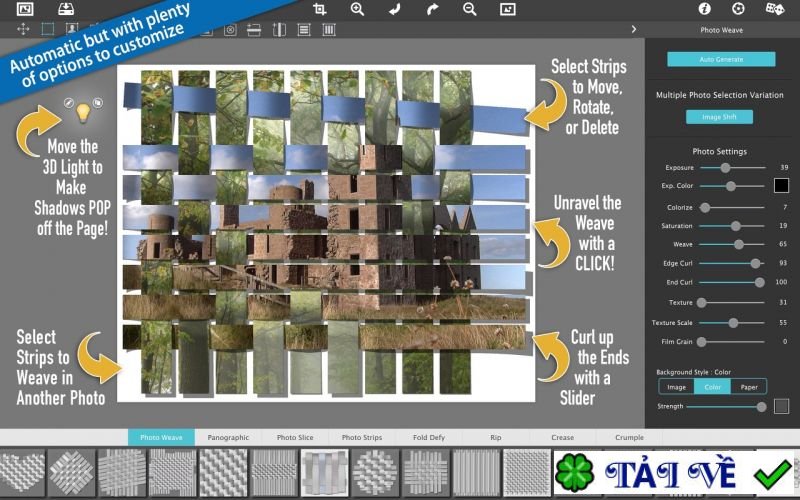The width and height of the screenshot is (800, 500).
Task: Click the save/export tray icon
Action: coord(66,9)
